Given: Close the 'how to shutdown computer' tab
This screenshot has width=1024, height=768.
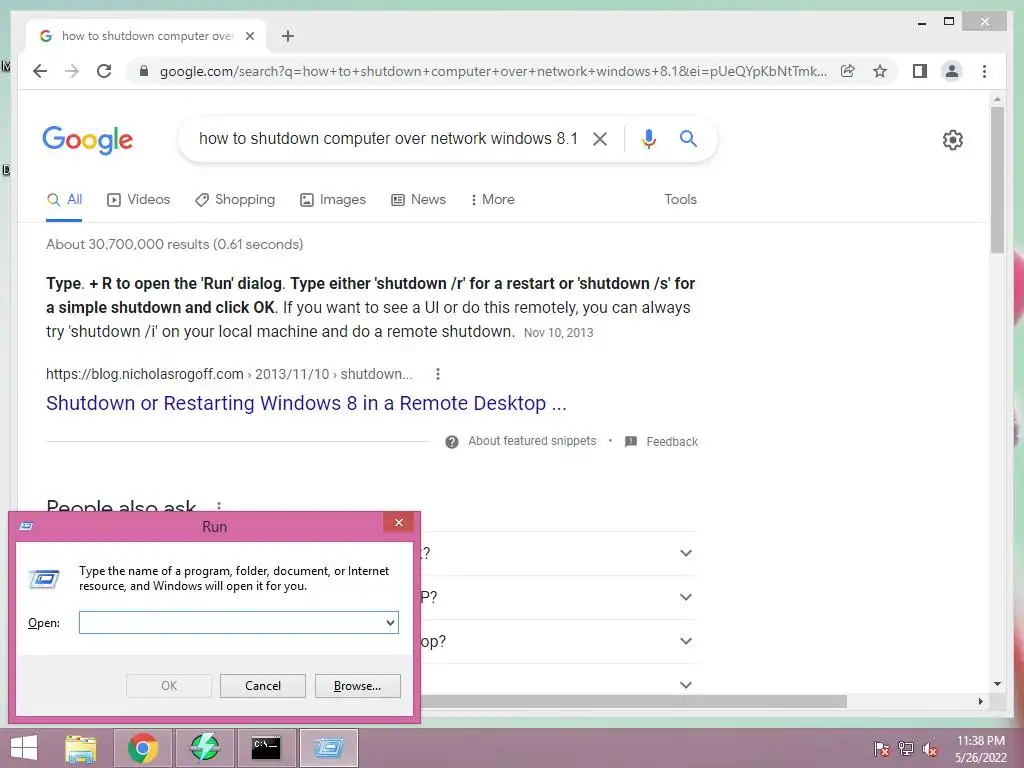Looking at the screenshot, I should 250,36.
